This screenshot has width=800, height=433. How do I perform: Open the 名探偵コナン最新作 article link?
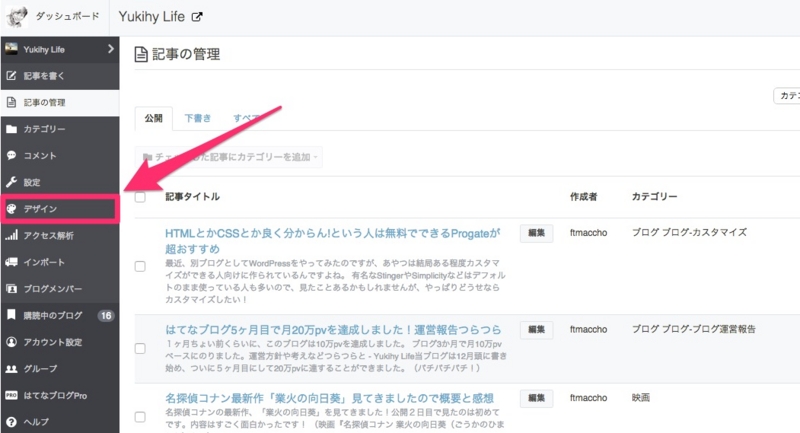click(x=330, y=398)
